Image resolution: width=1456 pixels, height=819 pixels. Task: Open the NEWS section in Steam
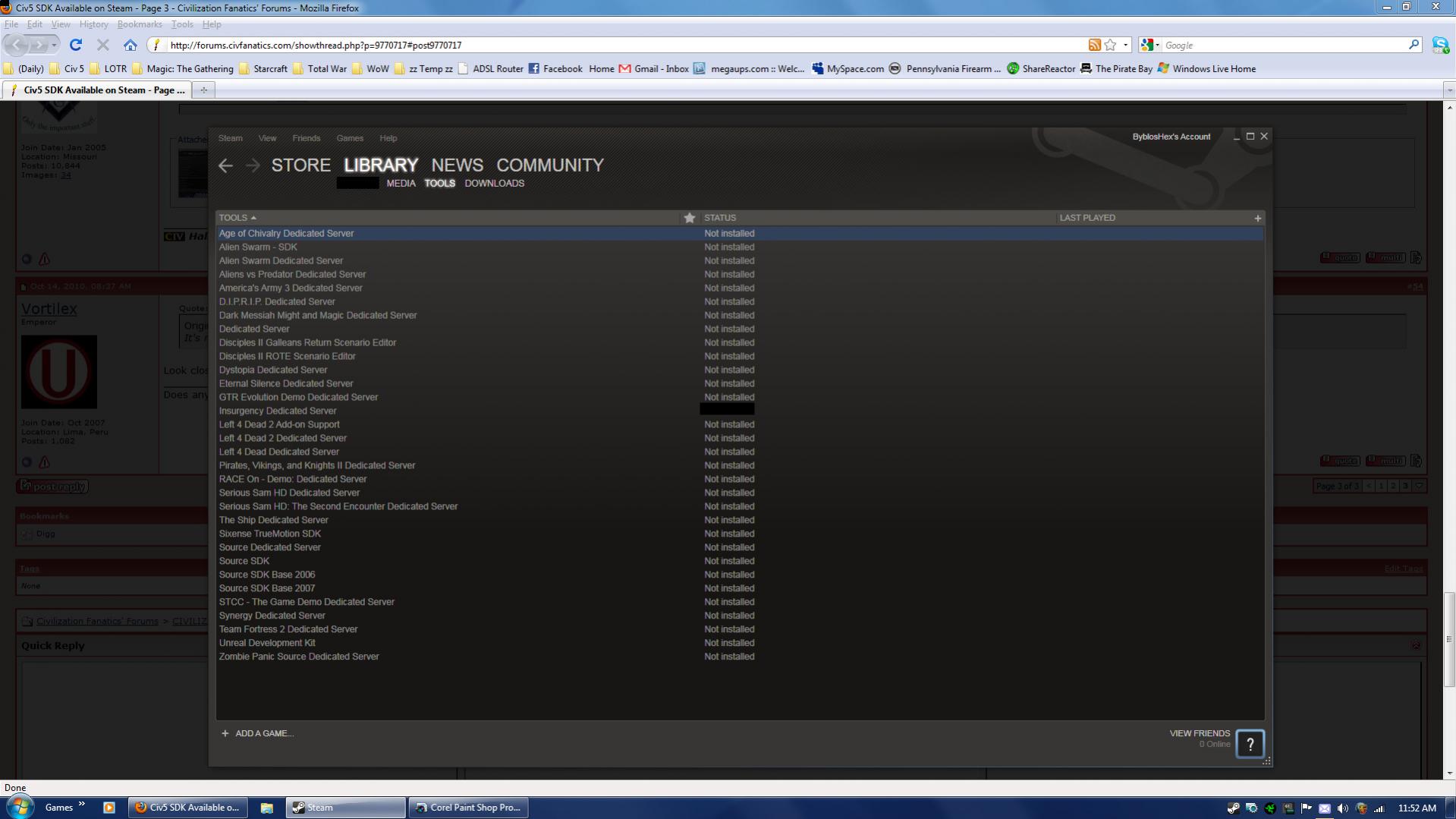pyautogui.click(x=458, y=165)
